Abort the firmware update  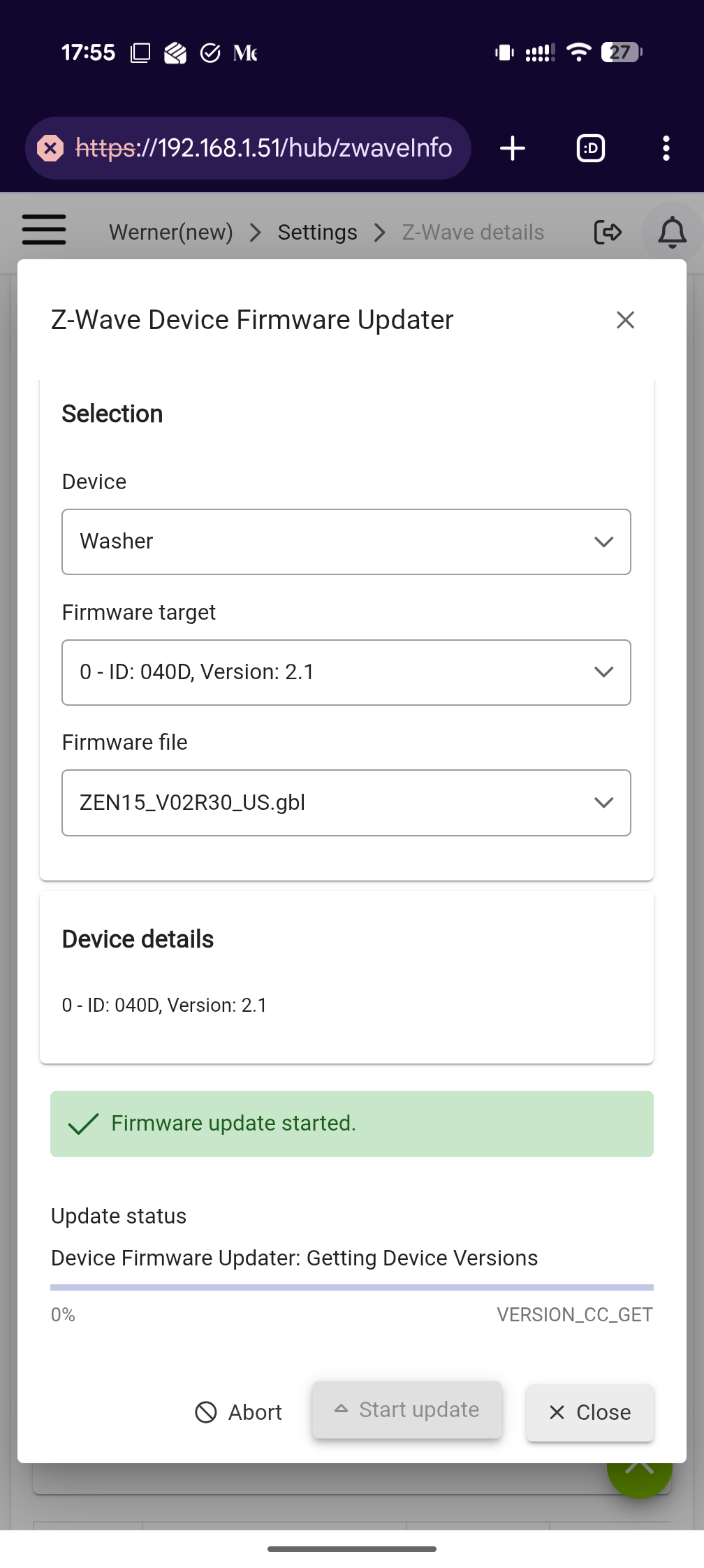[x=239, y=1412]
